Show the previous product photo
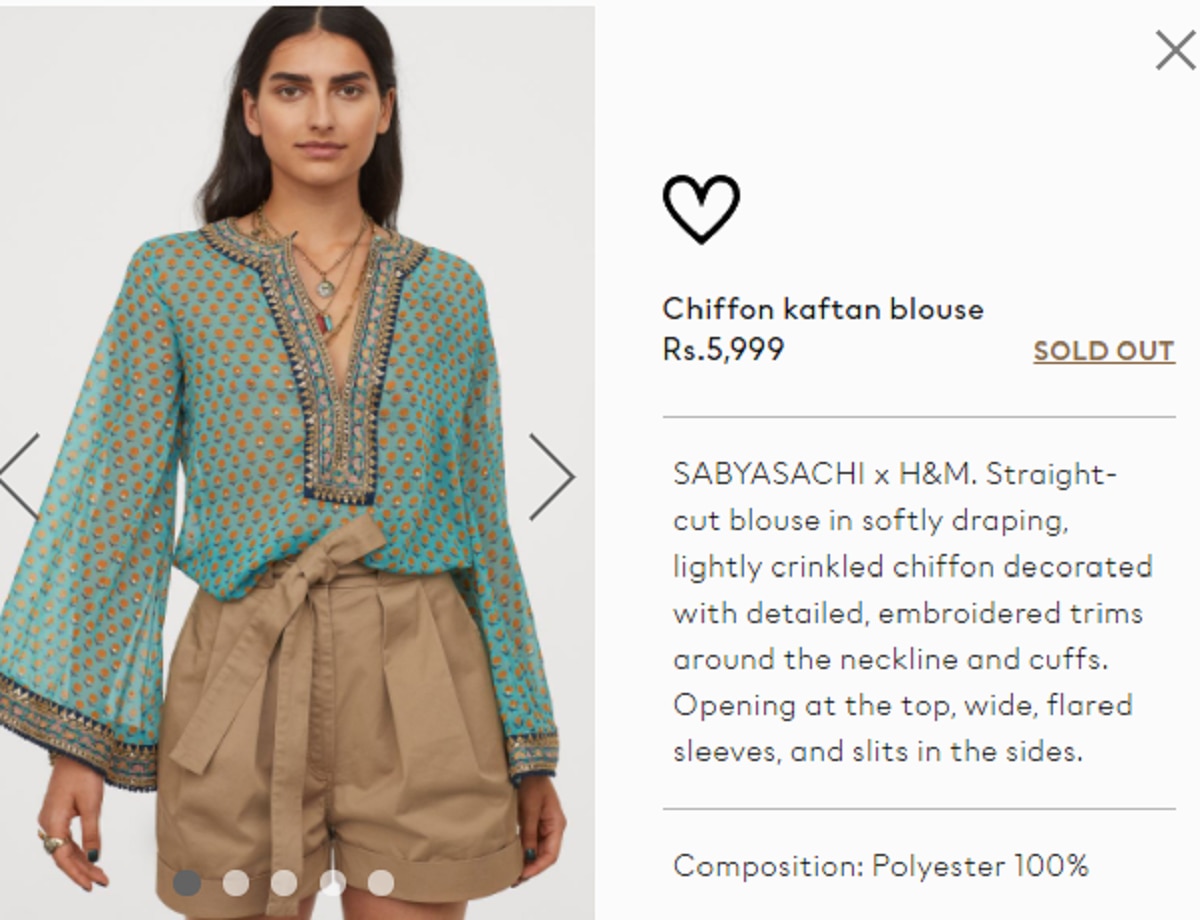 point(20,477)
